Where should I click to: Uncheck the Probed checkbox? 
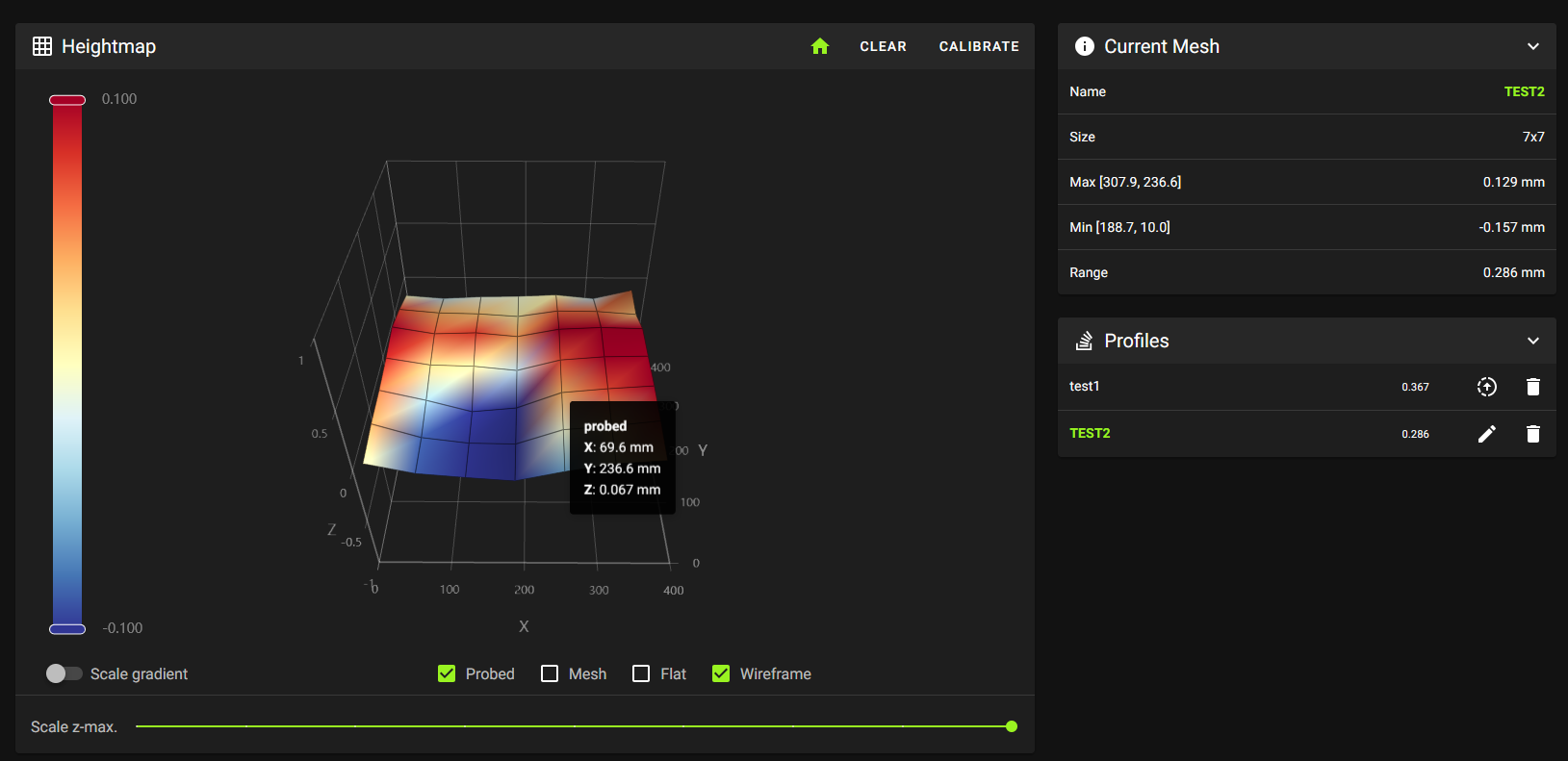pos(447,673)
